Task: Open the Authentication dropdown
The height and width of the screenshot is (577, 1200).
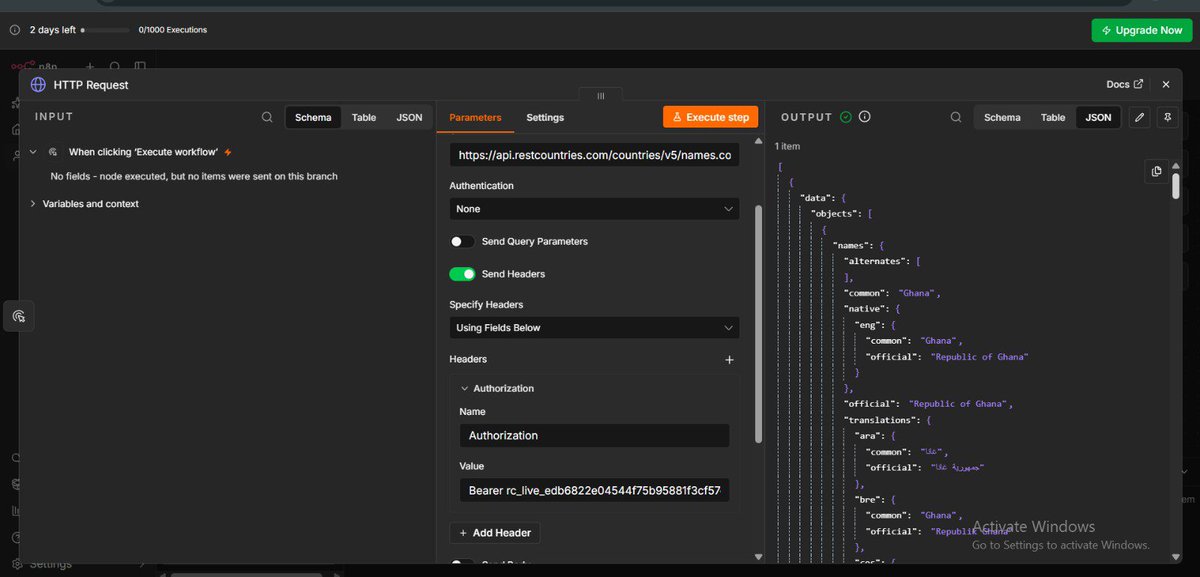Action: [x=594, y=209]
